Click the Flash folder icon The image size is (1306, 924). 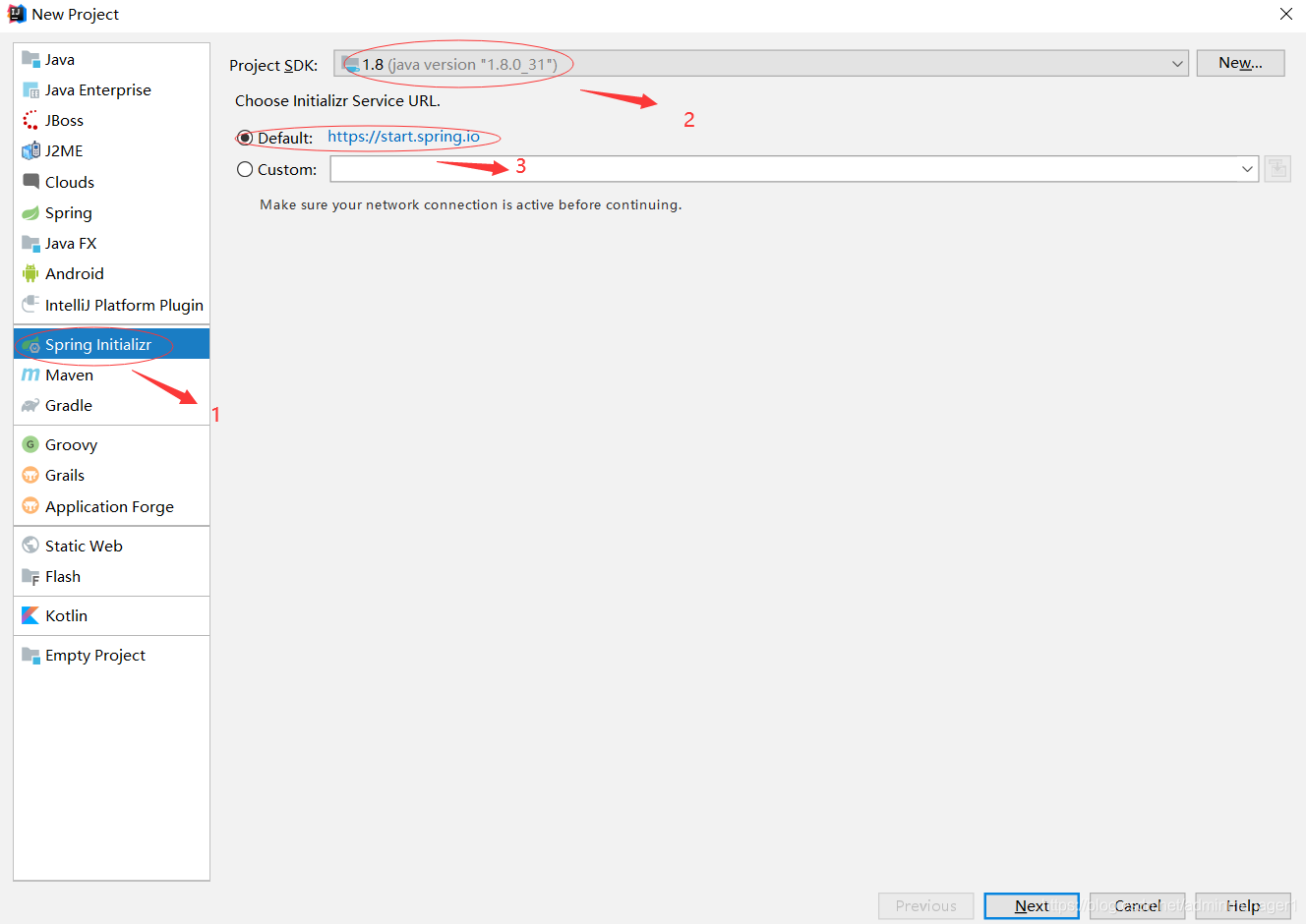point(30,576)
